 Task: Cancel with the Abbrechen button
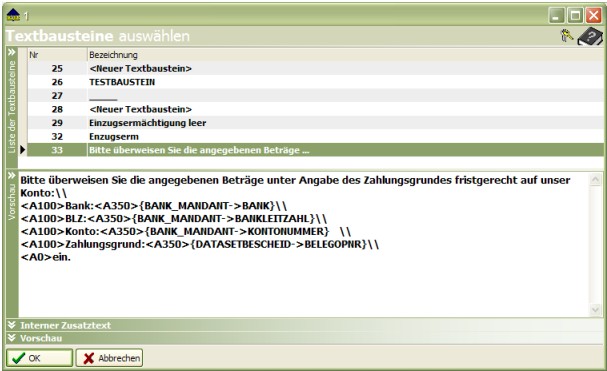point(109,358)
